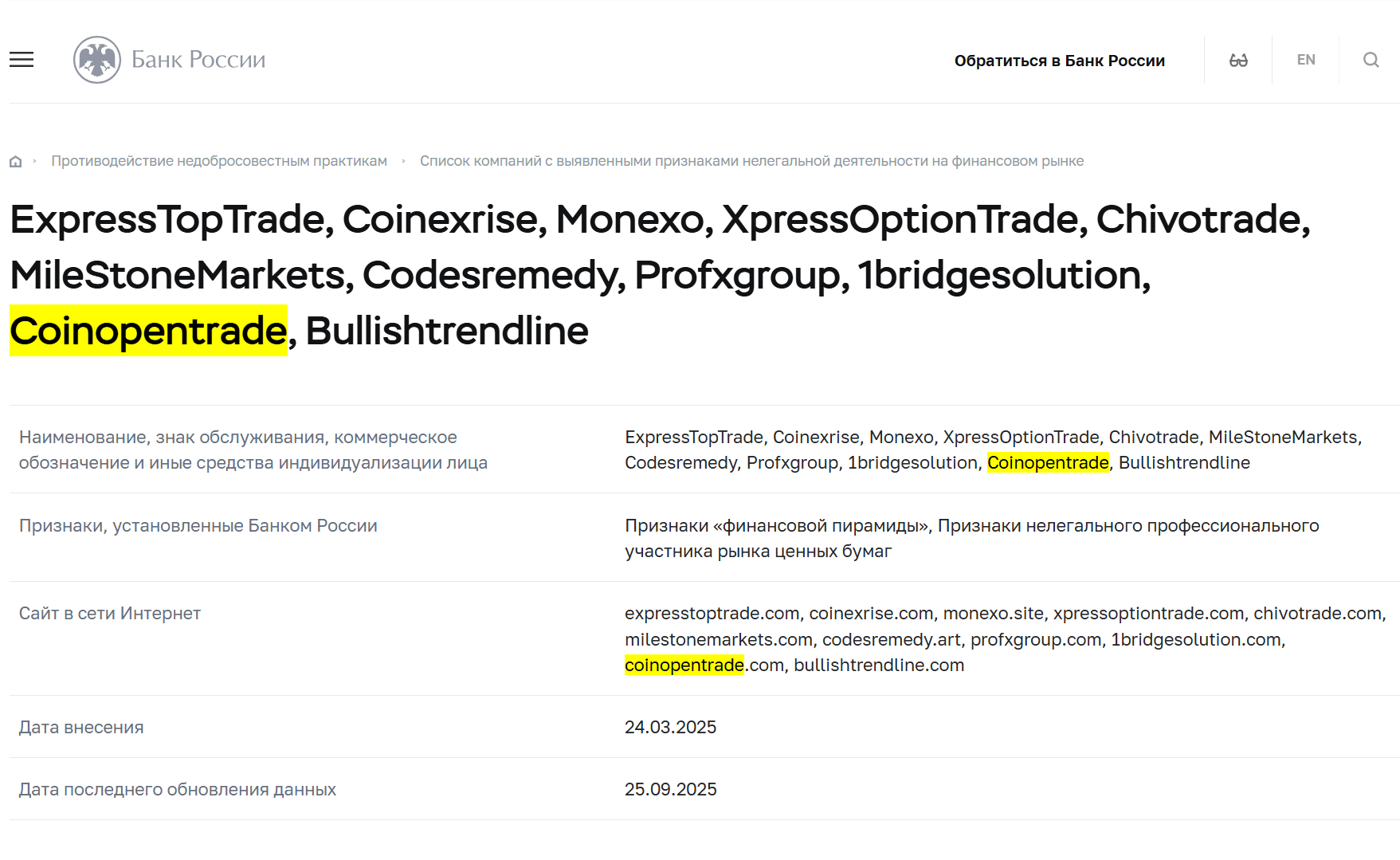This screenshot has height=860, width=1400.
Task: Click the date value 24.03.2025
Action: [670, 727]
